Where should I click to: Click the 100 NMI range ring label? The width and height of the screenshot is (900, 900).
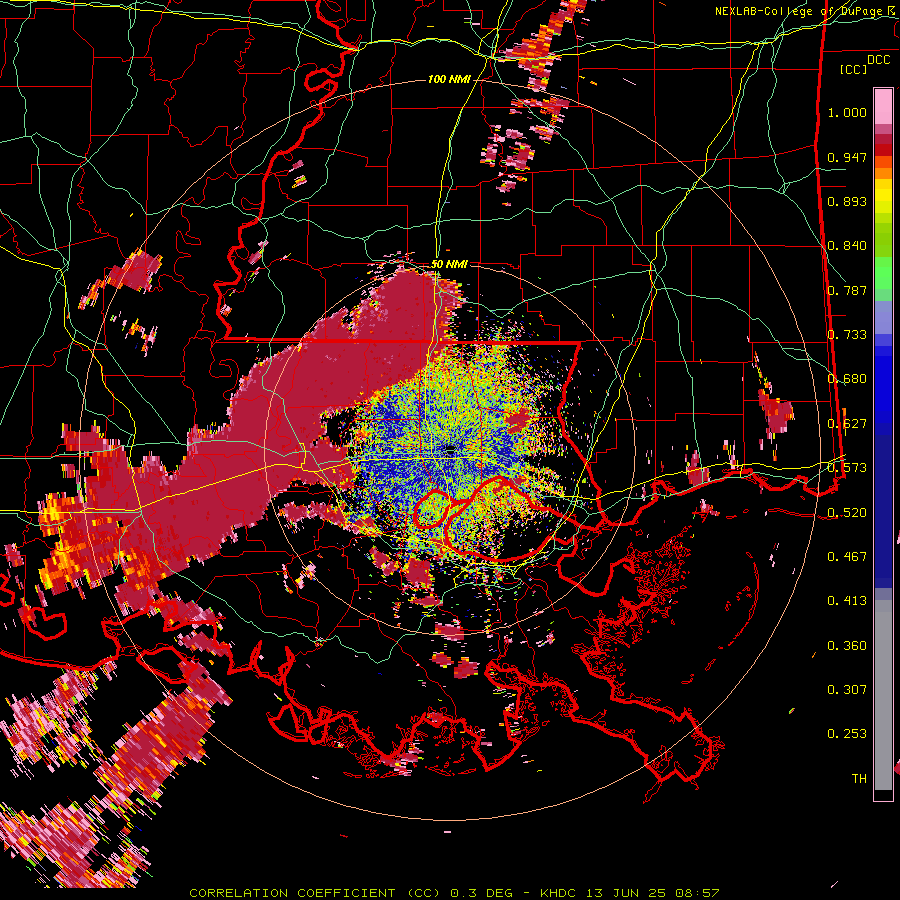(449, 79)
